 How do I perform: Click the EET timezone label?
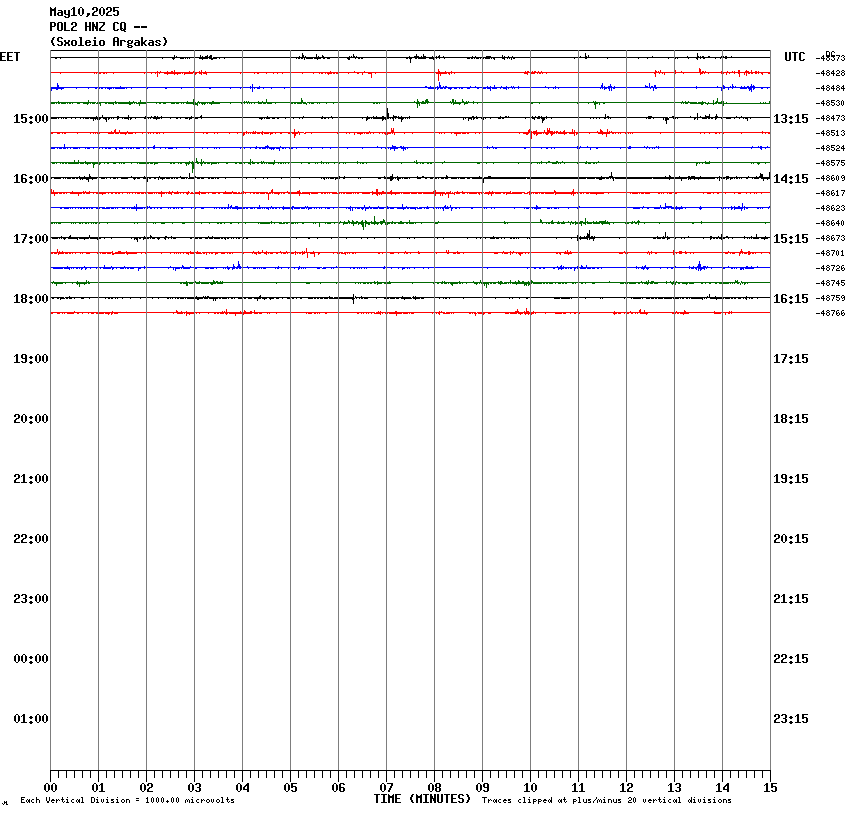(10, 57)
